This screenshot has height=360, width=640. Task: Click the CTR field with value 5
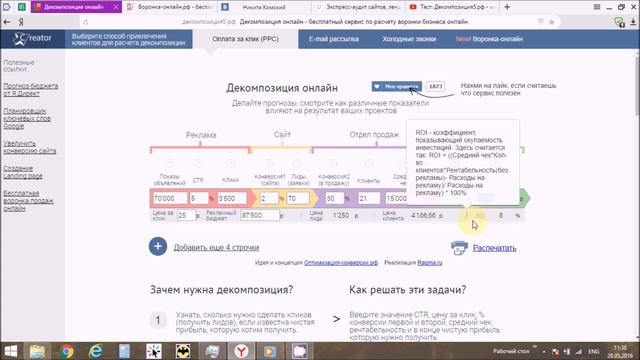(199, 198)
